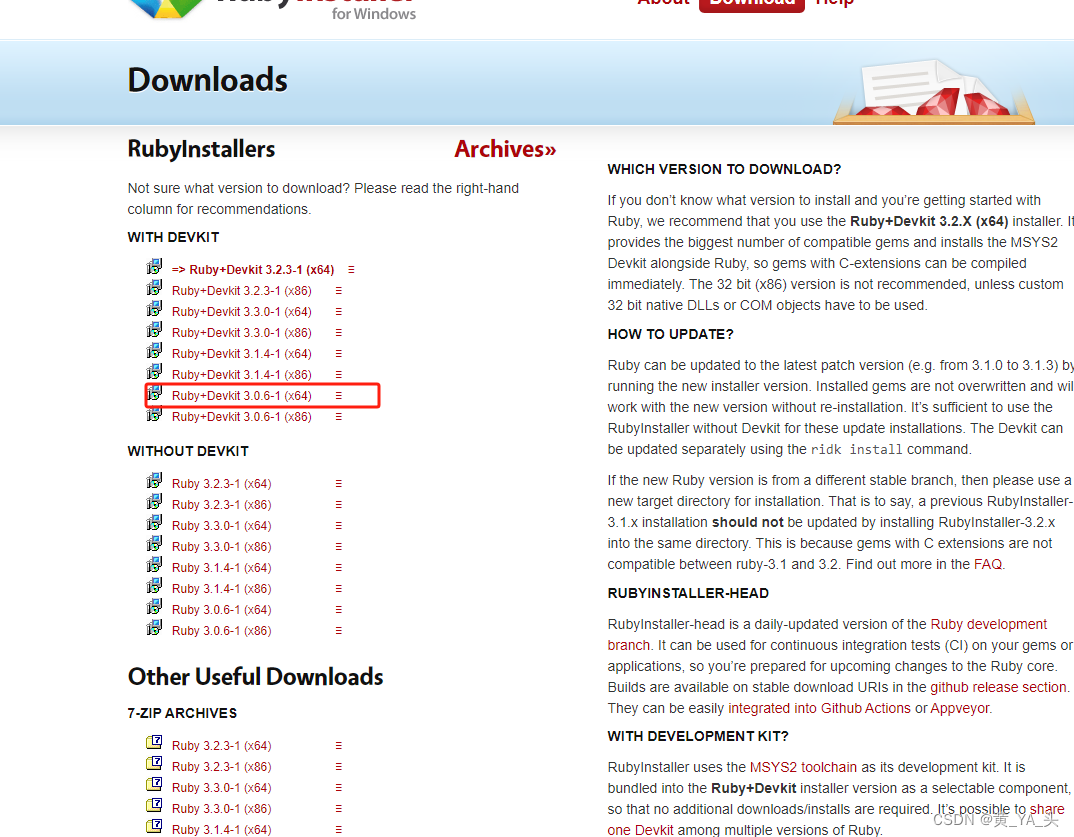Click installer icon beside Ruby 3.0.6-1 (x86) without Devkit
1074x837 pixels.
(154, 628)
